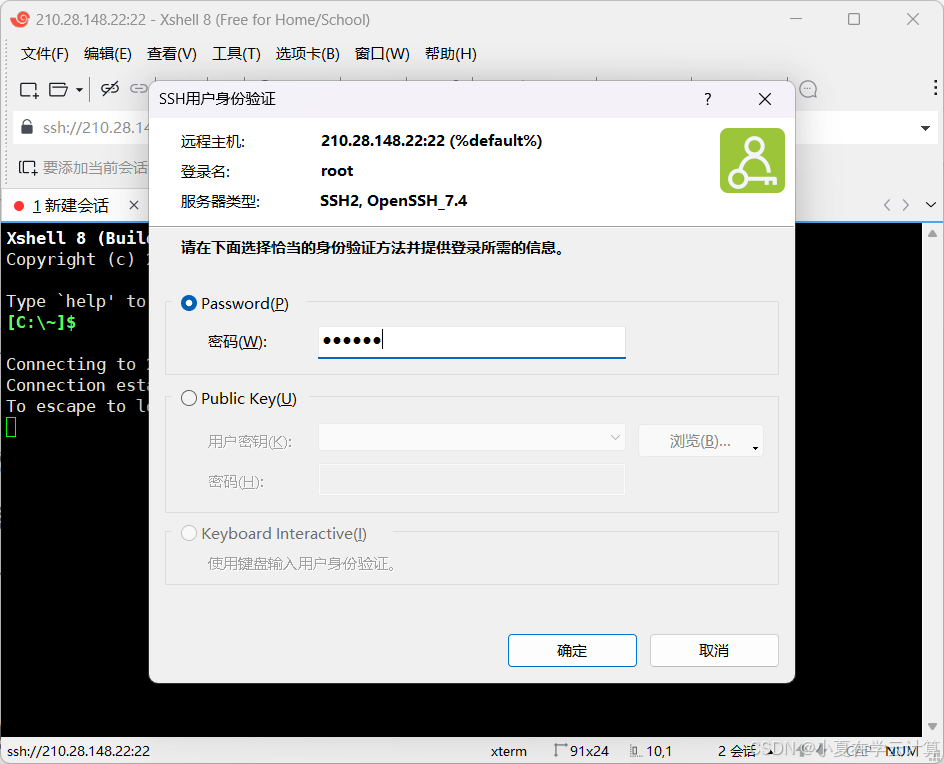Viewport: 944px width, 764px height.
Task: Click the NUM indicator in status bar
Action: pos(901,751)
